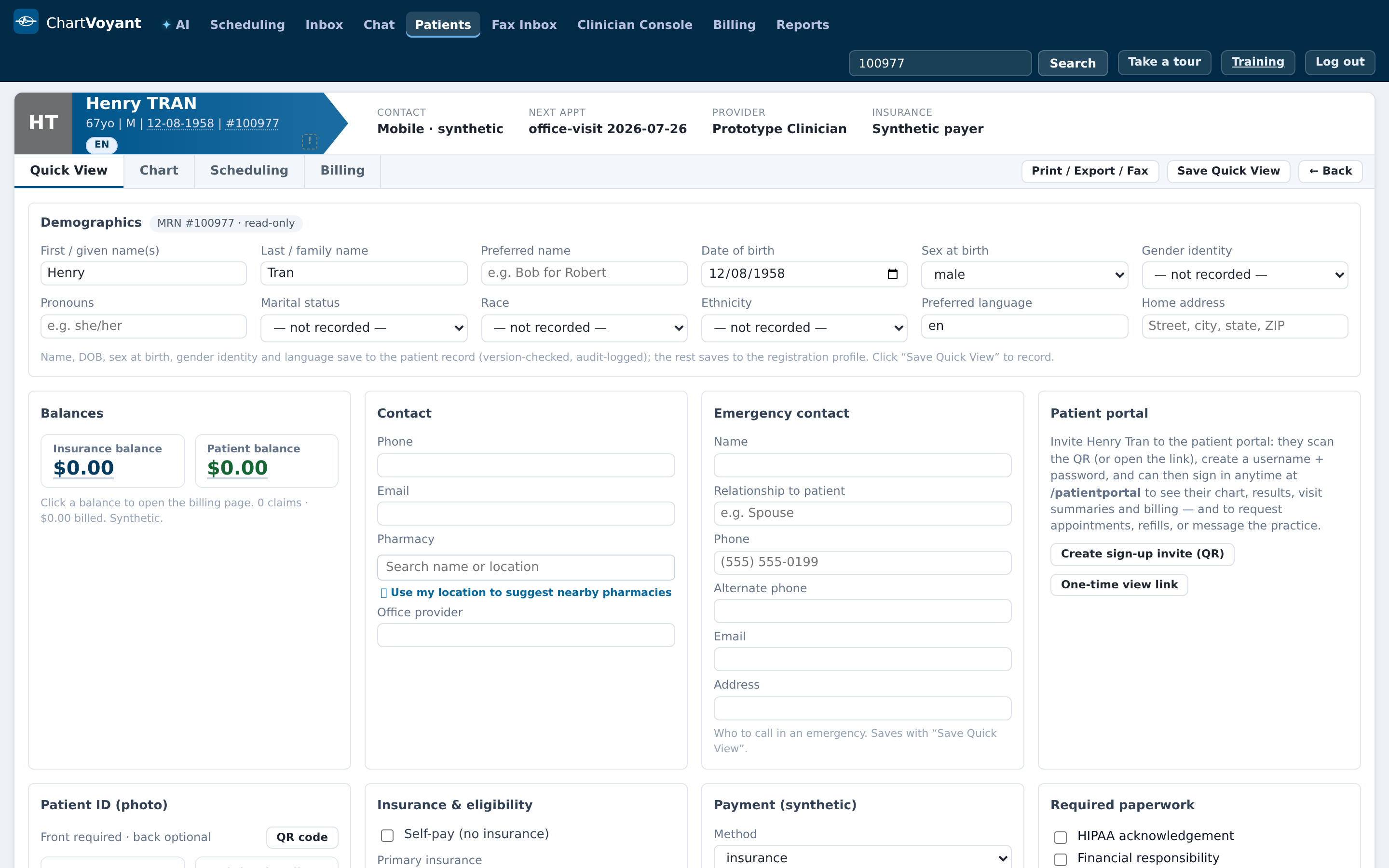Open the Sex at birth dropdown

coord(1024,275)
